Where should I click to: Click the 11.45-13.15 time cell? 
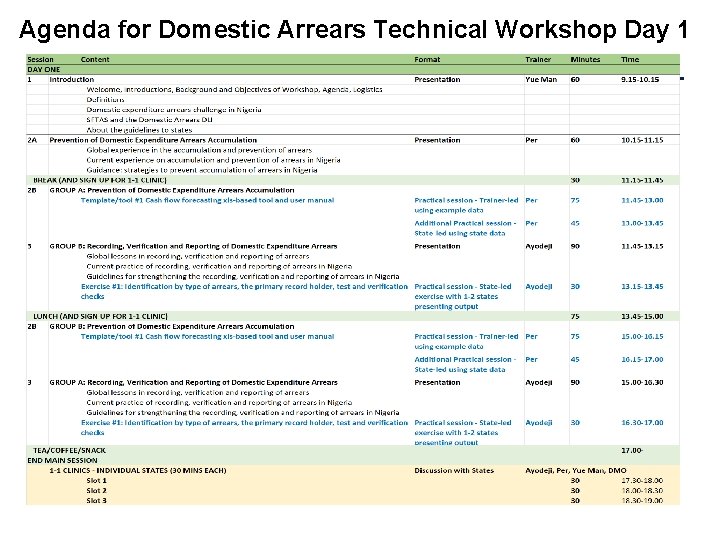[642, 246]
